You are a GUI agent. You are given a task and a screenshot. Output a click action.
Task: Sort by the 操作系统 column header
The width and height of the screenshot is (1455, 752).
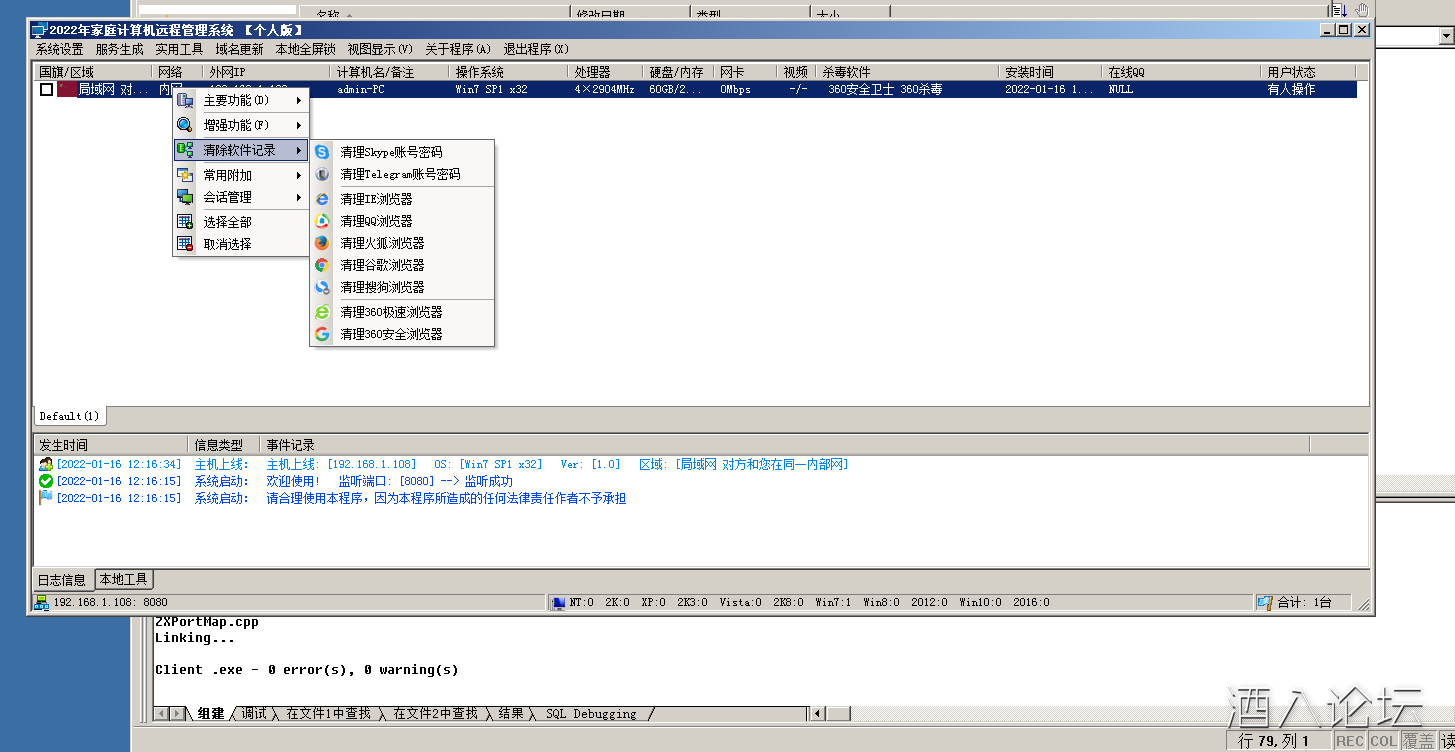click(510, 72)
